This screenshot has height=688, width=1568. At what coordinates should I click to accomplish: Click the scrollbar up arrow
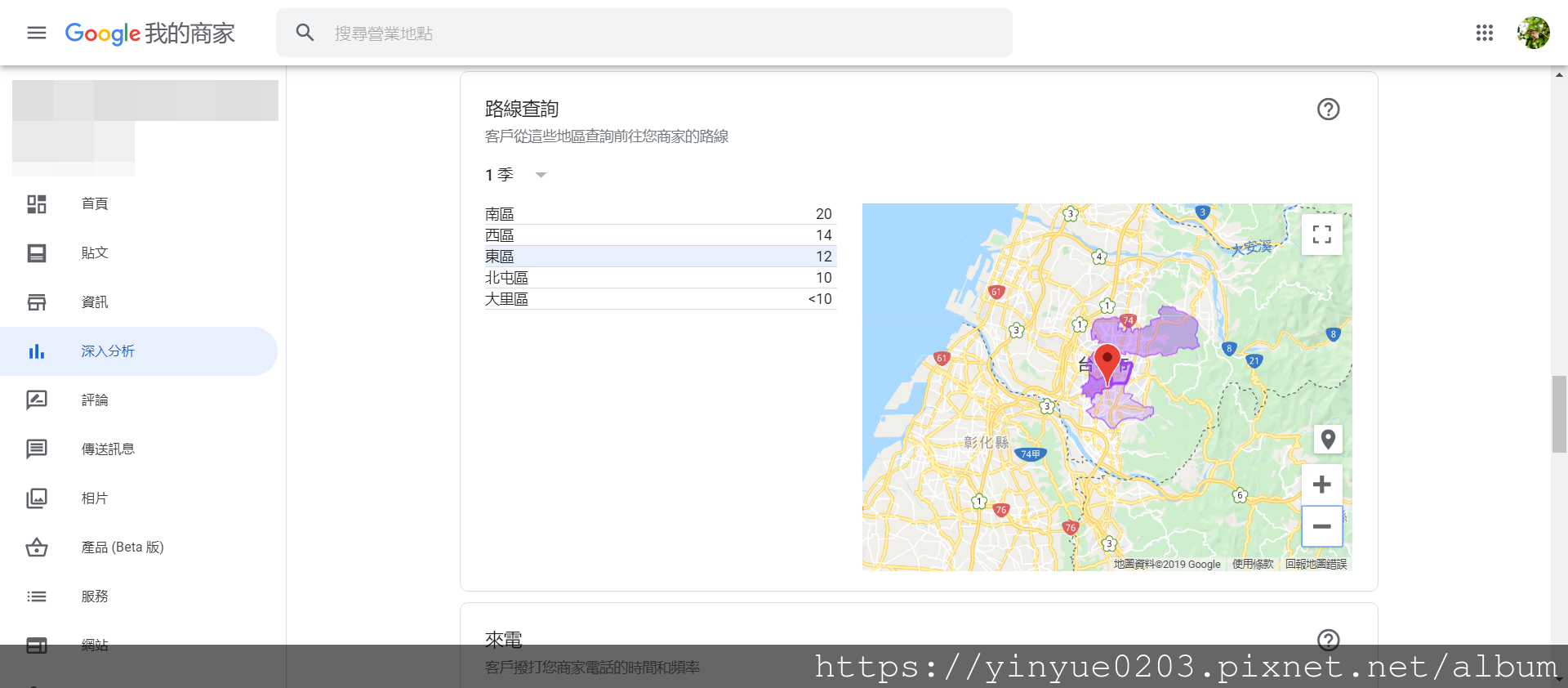pos(1559,74)
